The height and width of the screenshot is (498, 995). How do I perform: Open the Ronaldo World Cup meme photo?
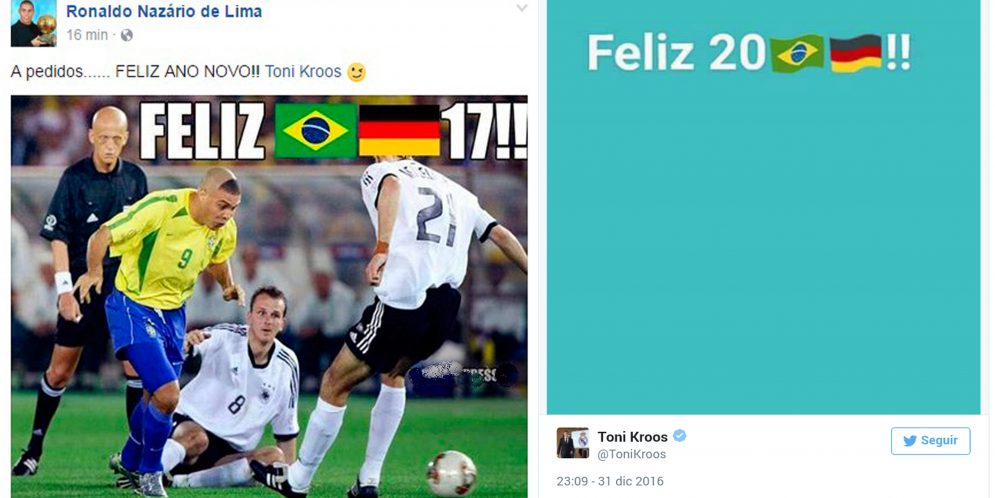coord(269,296)
